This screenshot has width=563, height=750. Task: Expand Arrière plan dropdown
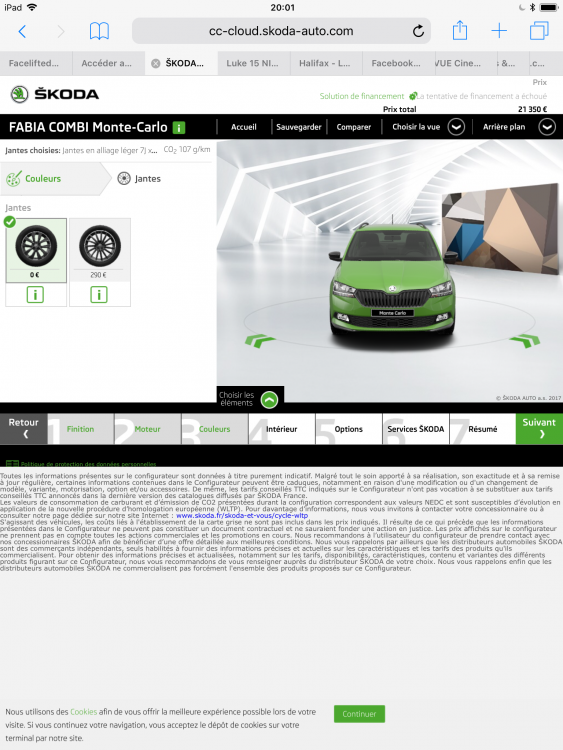click(547, 127)
